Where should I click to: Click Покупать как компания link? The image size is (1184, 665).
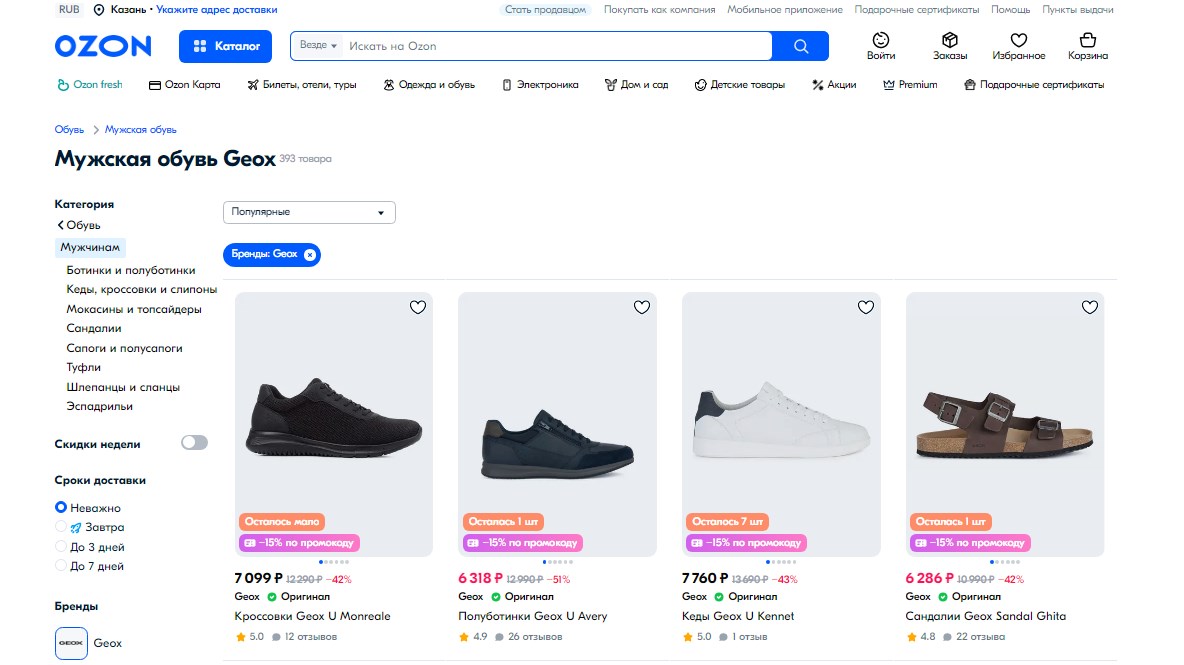click(x=659, y=10)
